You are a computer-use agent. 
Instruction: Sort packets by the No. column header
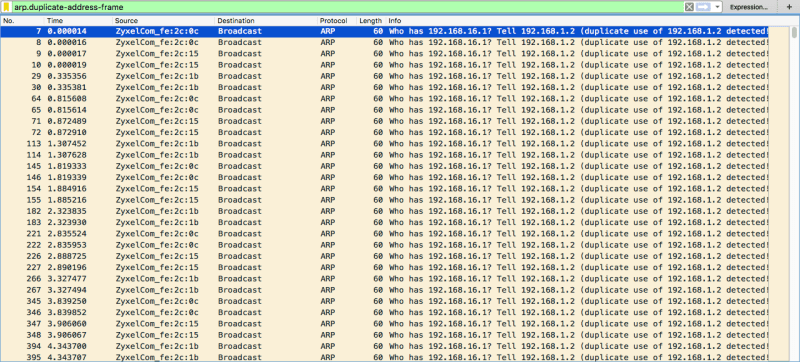click(22, 21)
